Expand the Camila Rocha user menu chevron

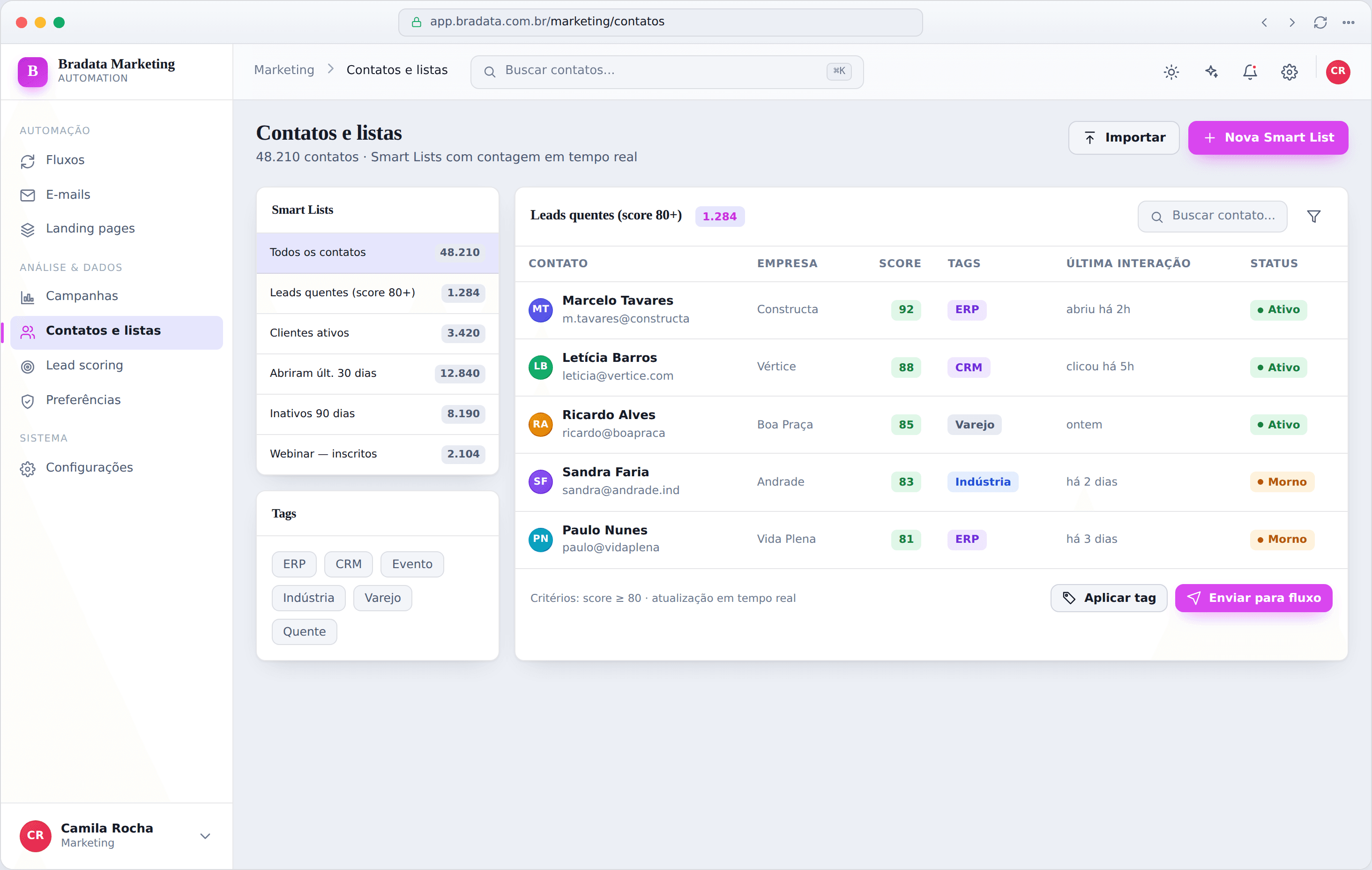[205, 836]
